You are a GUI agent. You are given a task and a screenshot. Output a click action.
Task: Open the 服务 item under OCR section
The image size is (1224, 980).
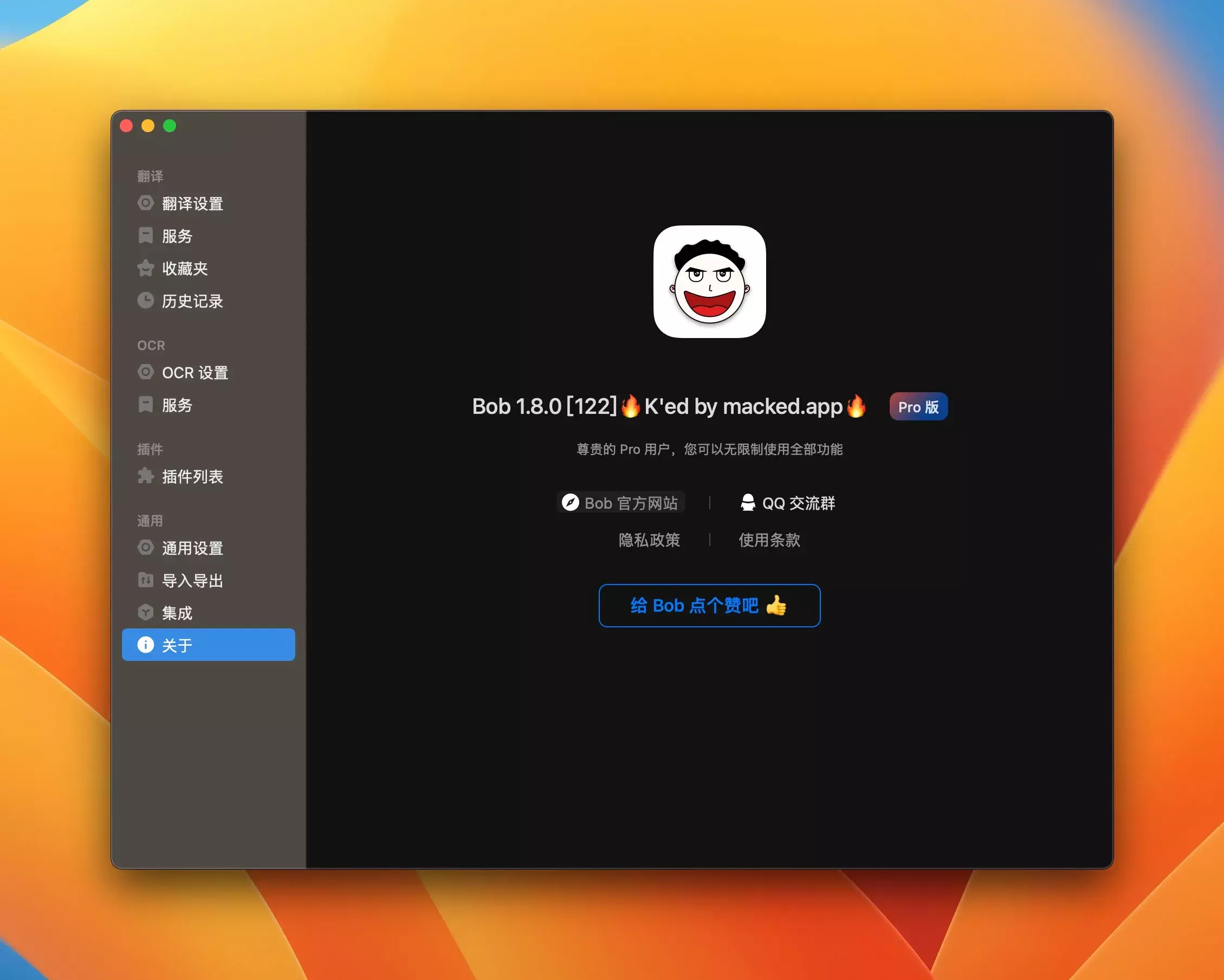click(x=177, y=405)
